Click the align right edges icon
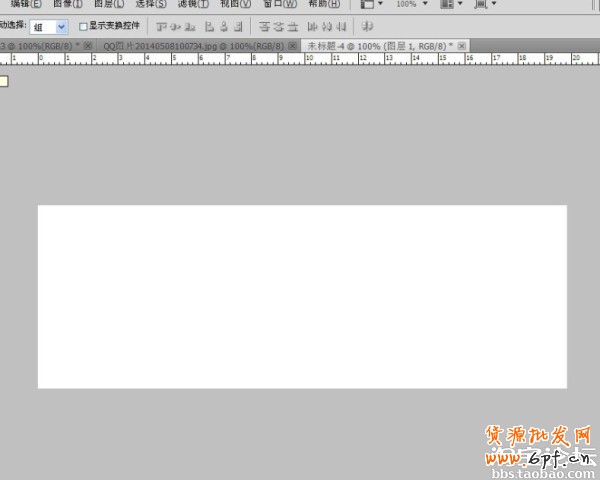Image resolution: width=600 pixels, height=480 pixels. pos(237,26)
